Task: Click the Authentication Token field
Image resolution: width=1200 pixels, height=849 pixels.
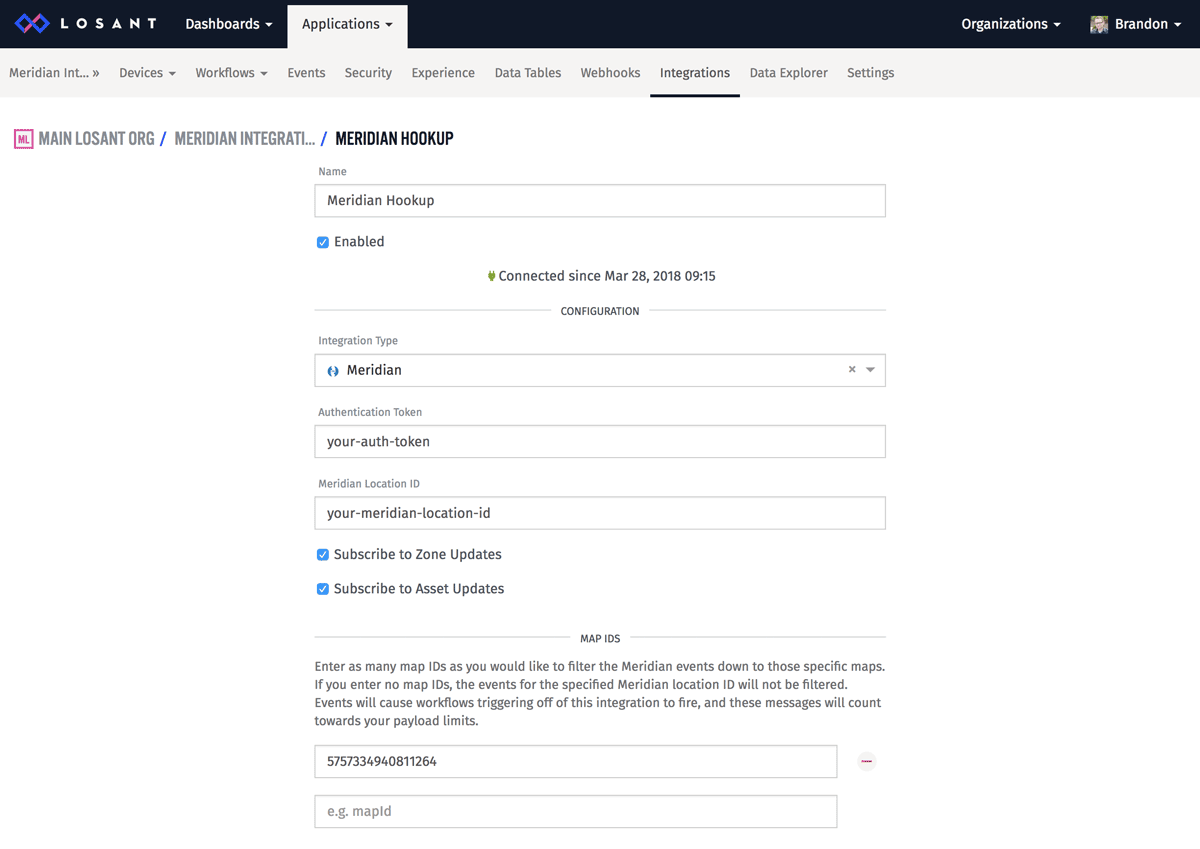Action: pos(600,441)
